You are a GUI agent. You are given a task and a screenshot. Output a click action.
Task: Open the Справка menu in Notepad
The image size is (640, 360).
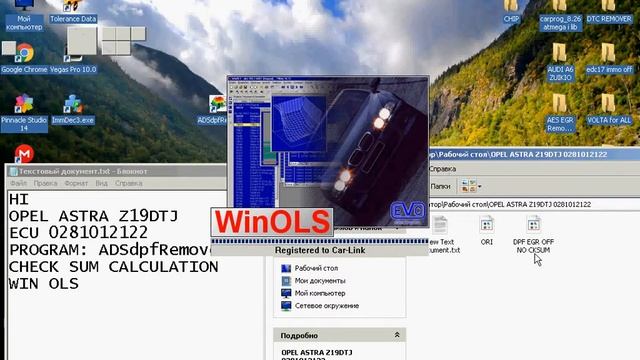(129, 183)
